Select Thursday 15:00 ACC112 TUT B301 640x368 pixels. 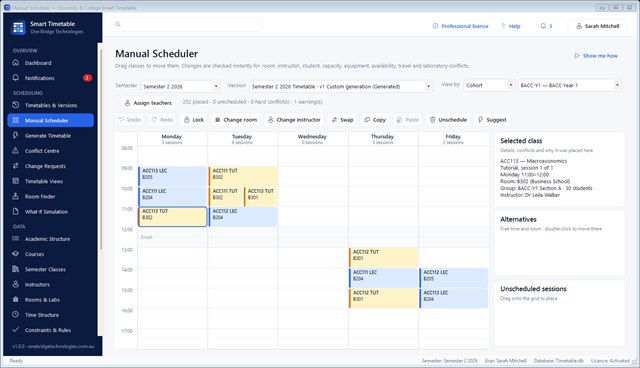383,298
